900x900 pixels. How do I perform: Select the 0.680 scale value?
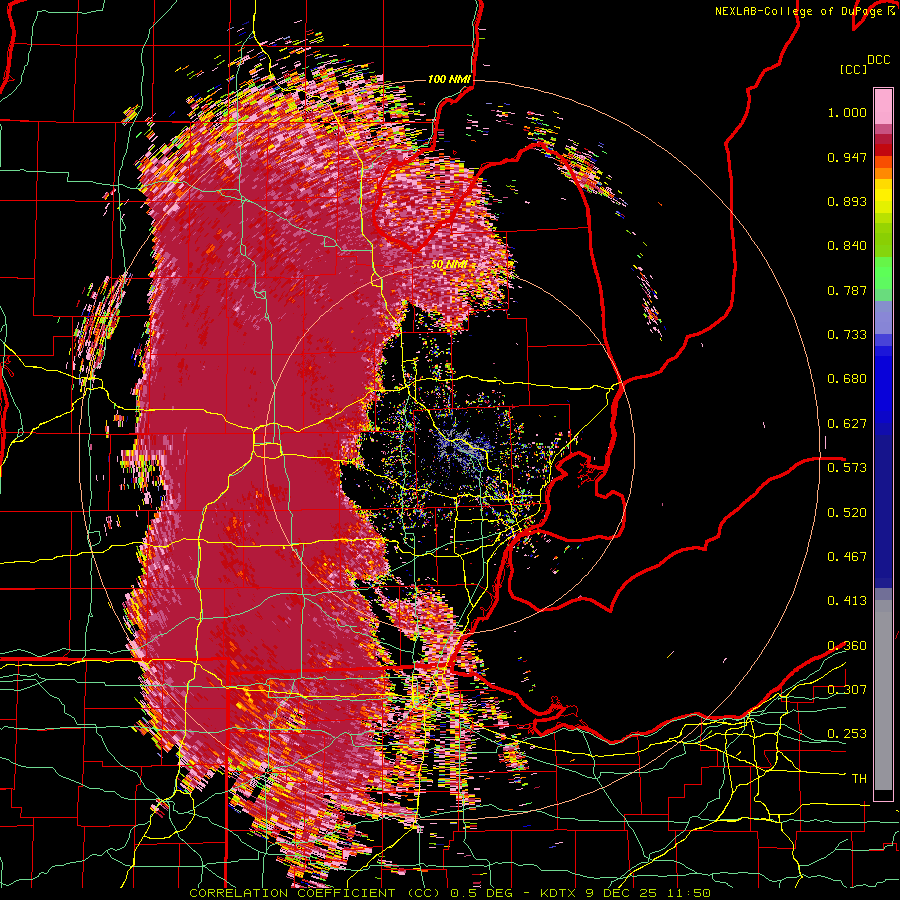[x=847, y=379]
